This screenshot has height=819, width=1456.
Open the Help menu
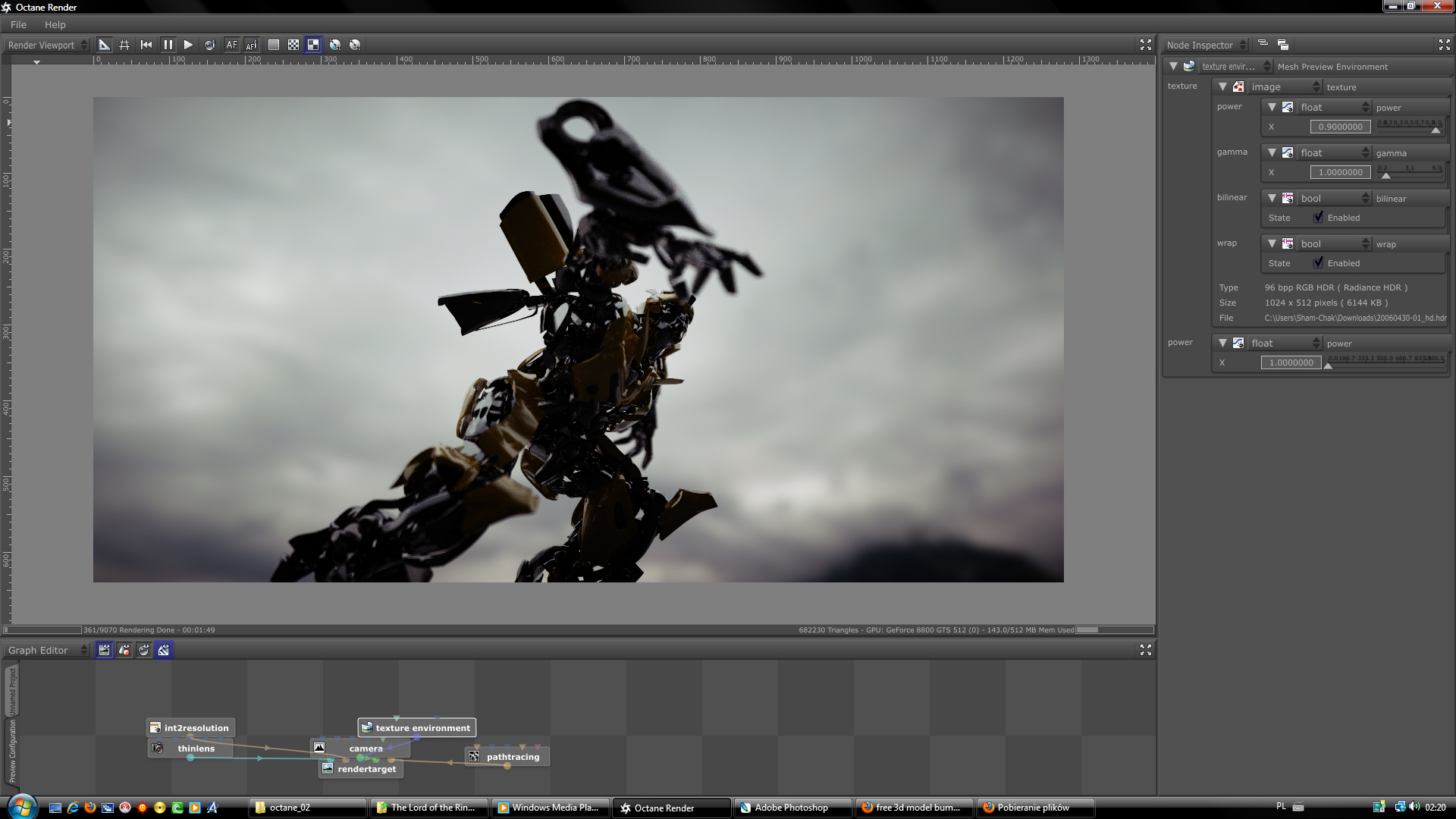[x=55, y=24]
